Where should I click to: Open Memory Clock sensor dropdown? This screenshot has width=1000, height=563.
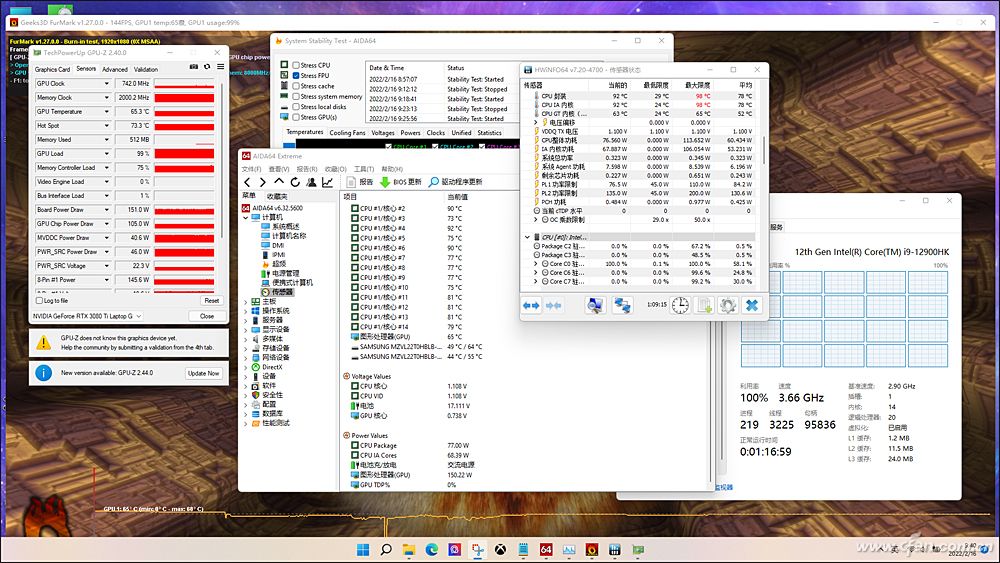click(107, 98)
